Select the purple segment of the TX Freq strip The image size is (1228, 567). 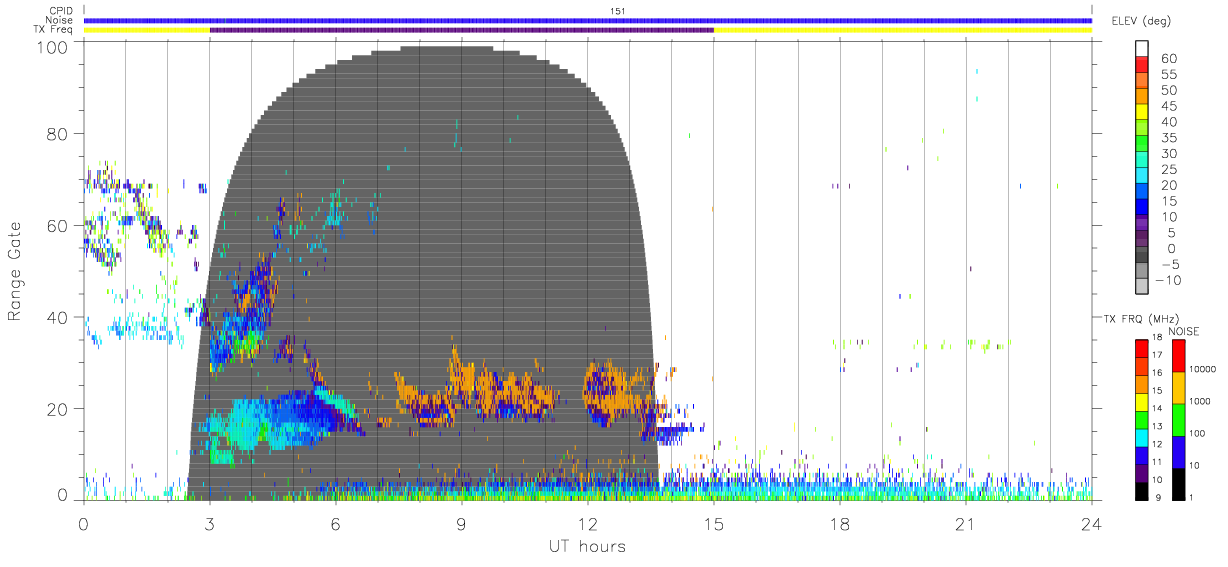462,30
